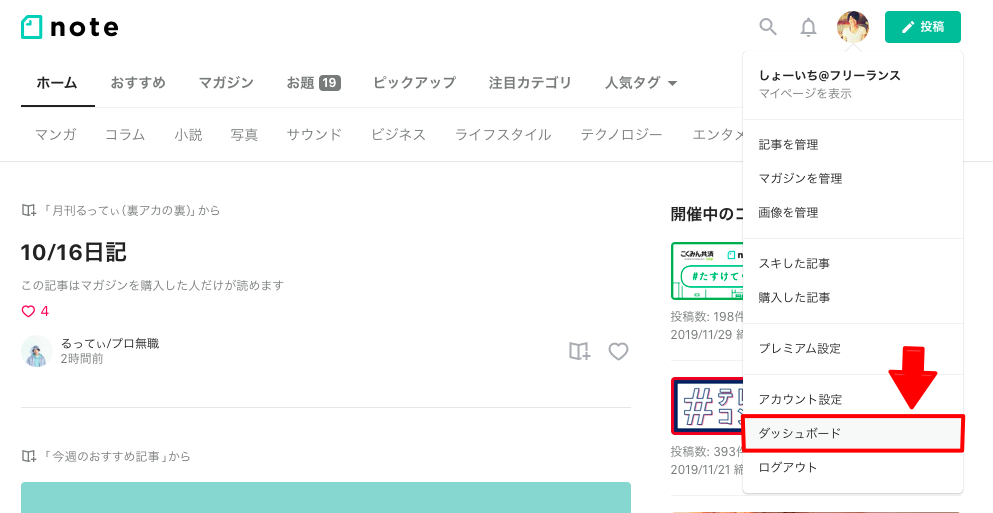
Task: Click the #たすけて contest banner thumbnail
Action: click(x=707, y=271)
